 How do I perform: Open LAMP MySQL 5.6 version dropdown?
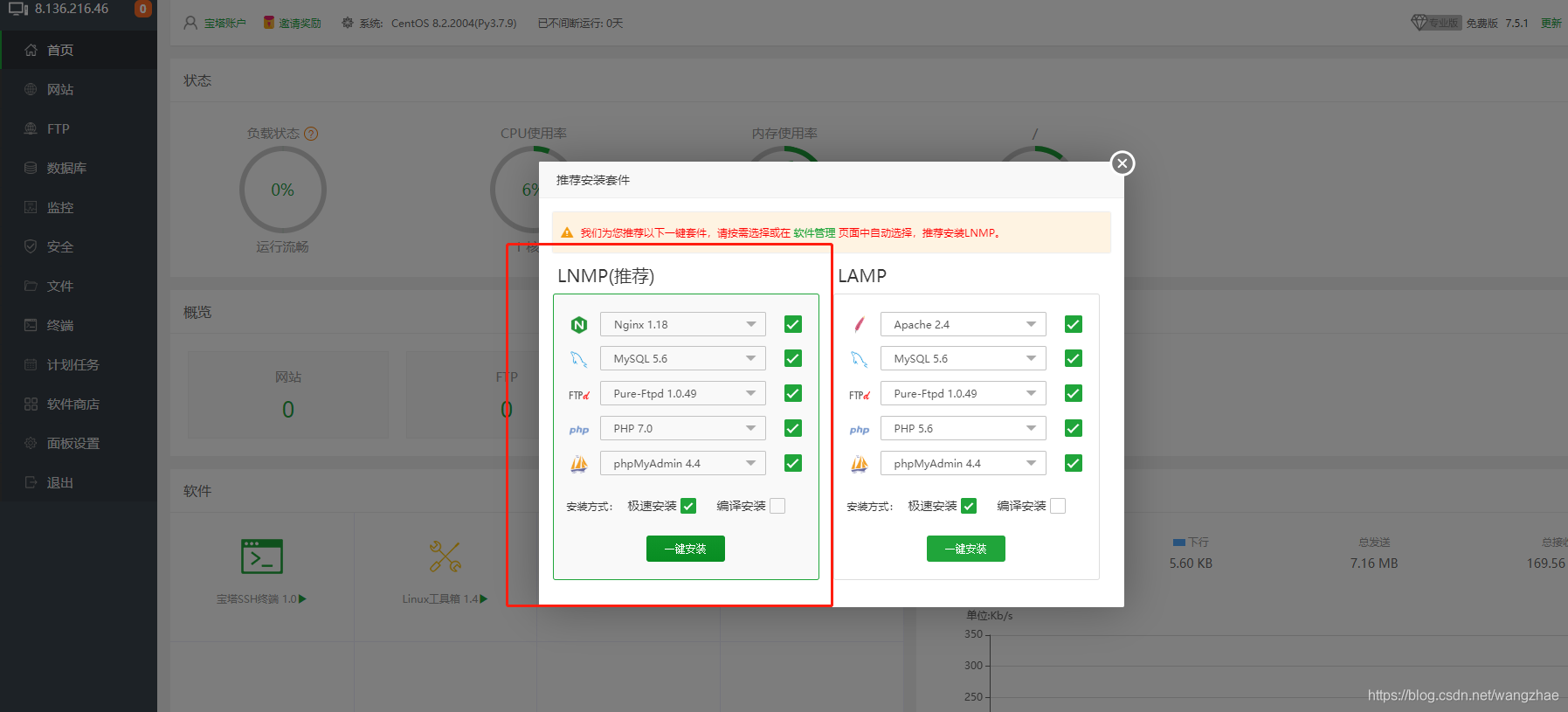tap(964, 358)
